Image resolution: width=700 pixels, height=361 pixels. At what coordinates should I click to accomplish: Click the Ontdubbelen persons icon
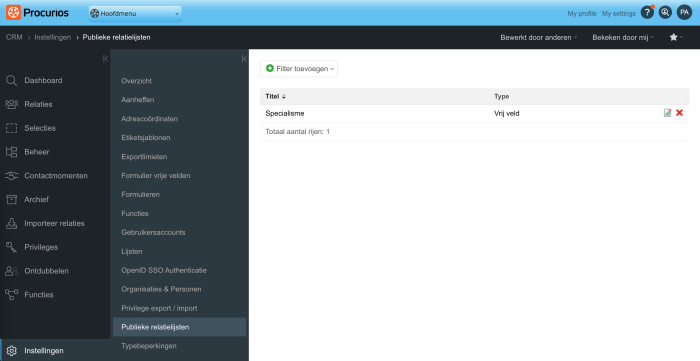[x=11, y=271]
